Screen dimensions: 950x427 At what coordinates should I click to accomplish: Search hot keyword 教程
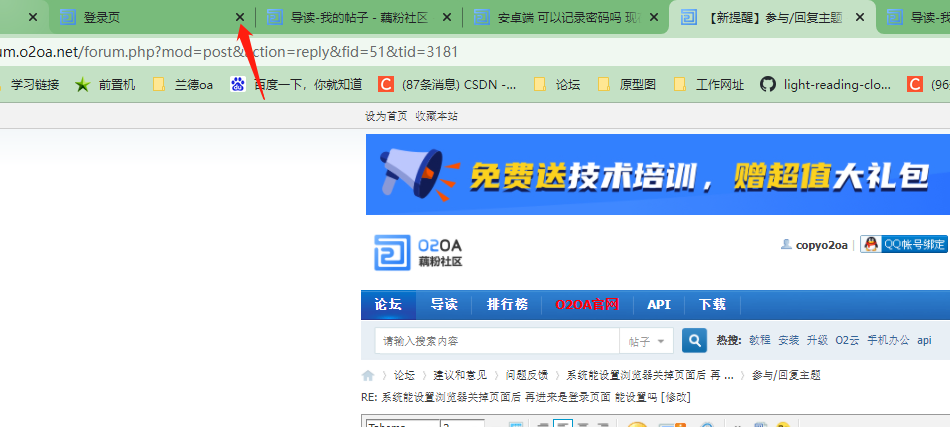click(x=760, y=340)
